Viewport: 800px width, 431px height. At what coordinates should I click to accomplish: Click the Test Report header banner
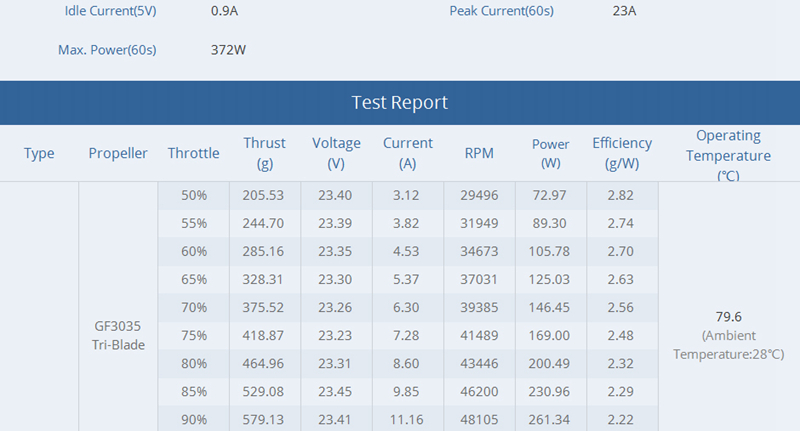(x=399, y=103)
